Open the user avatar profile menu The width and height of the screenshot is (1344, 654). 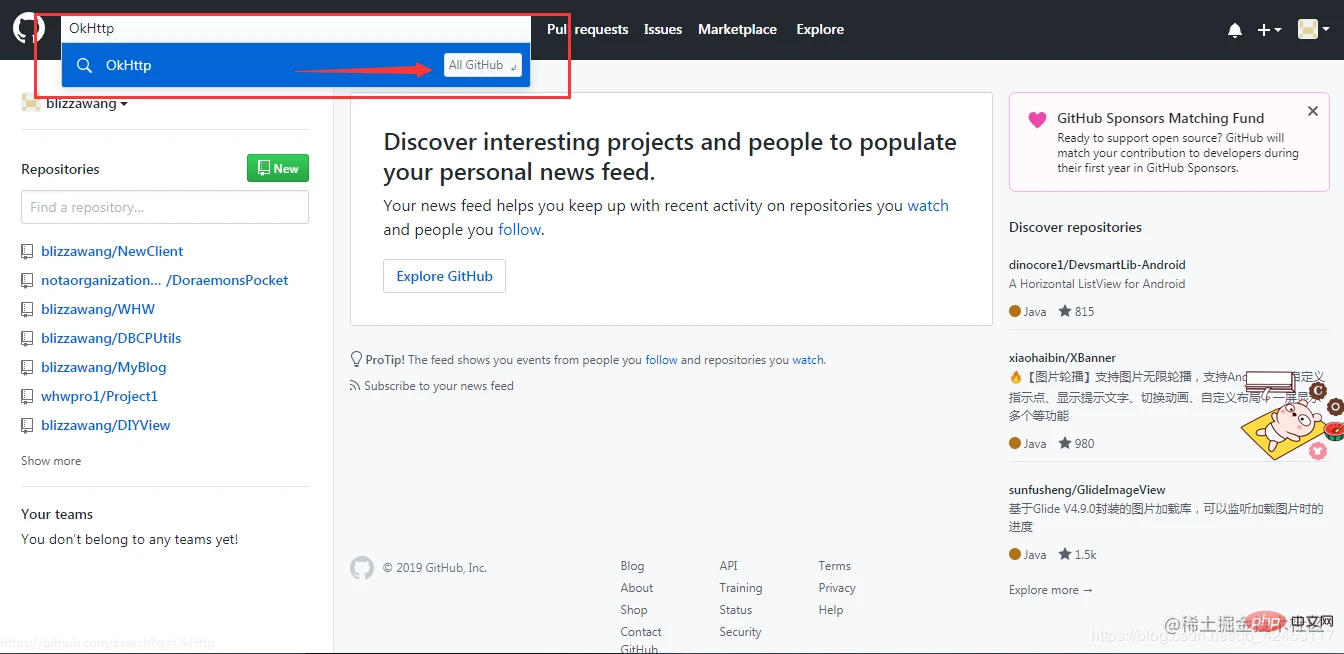click(1314, 30)
